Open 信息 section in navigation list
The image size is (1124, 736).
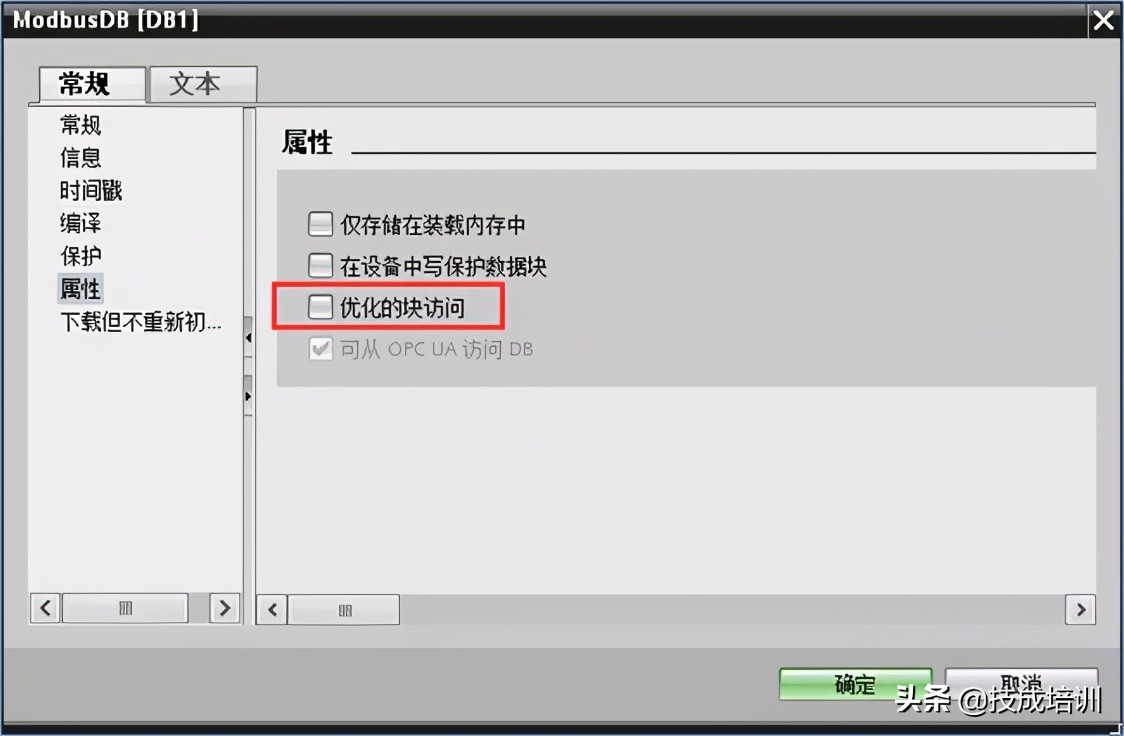point(80,158)
